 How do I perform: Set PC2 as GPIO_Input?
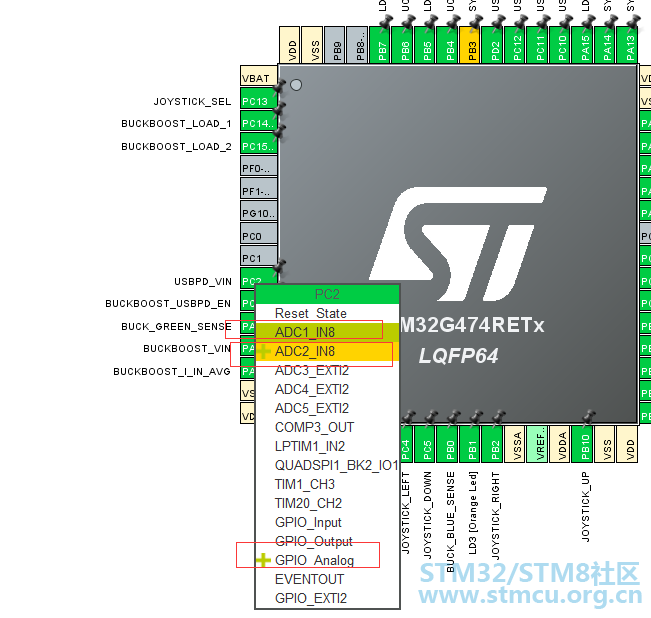[327, 522]
